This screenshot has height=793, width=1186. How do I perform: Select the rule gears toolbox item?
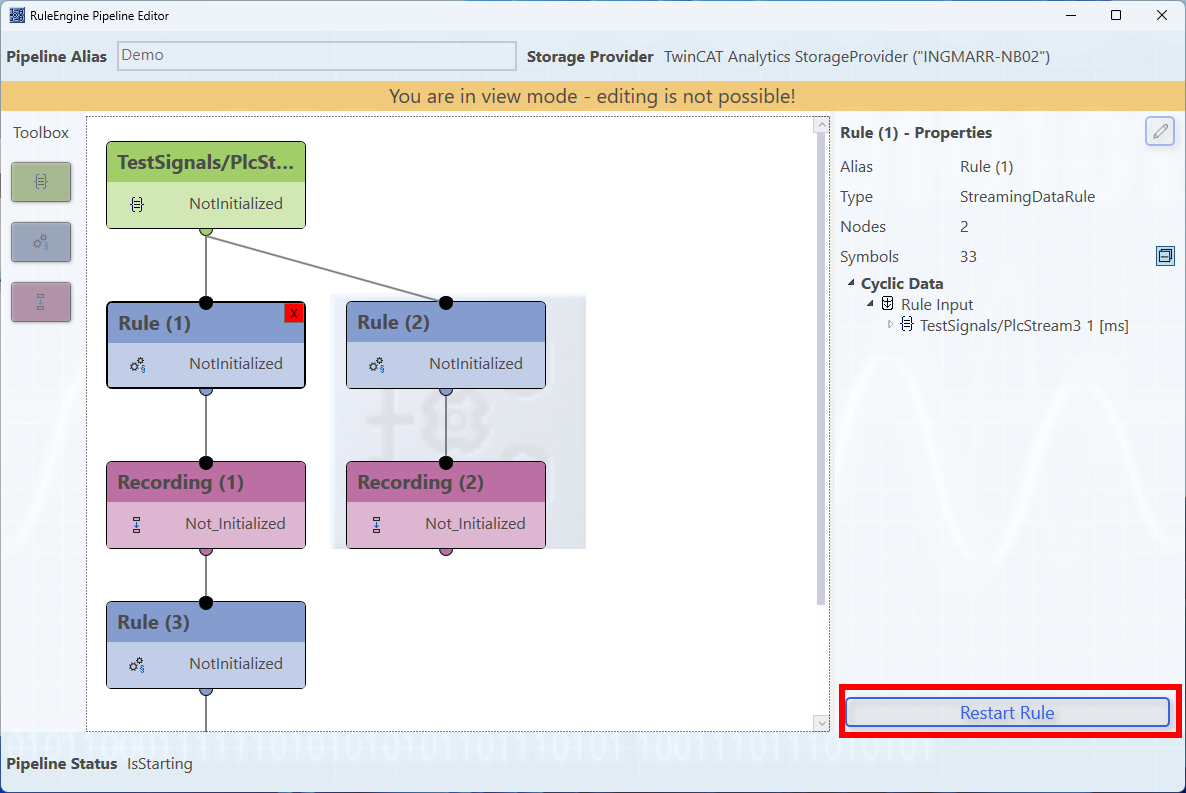[x=41, y=242]
